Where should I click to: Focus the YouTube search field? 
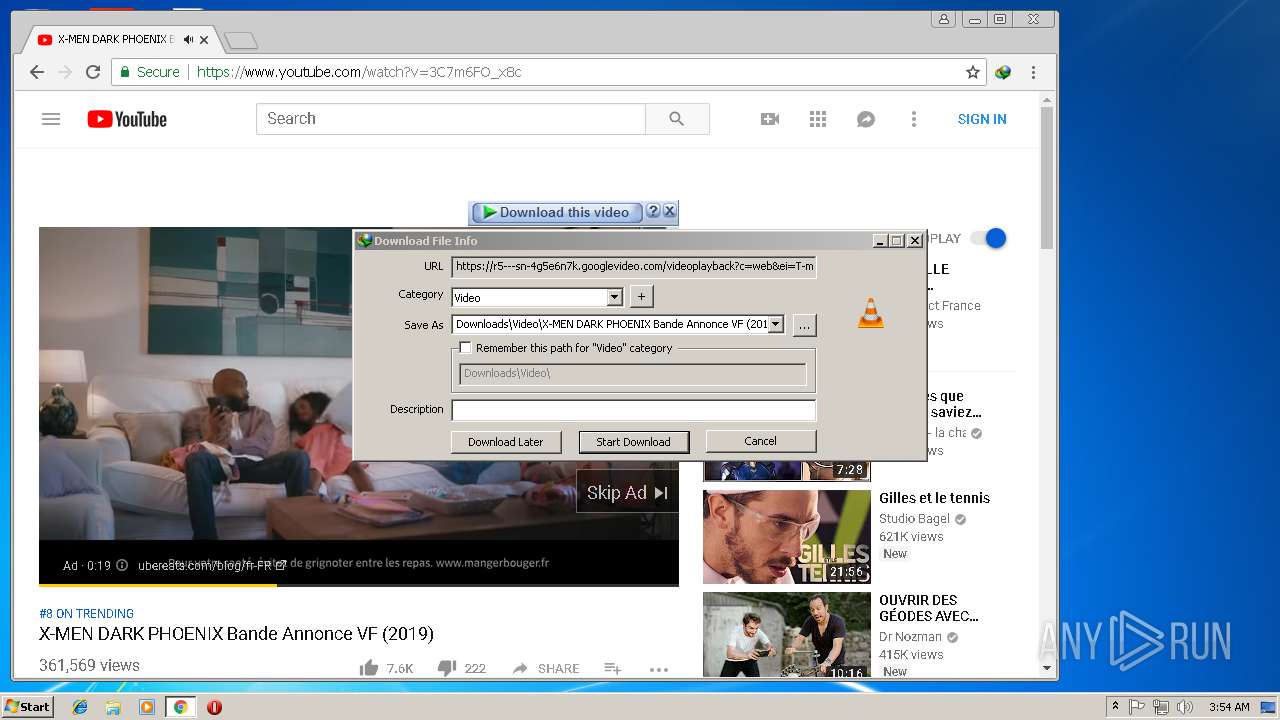451,119
